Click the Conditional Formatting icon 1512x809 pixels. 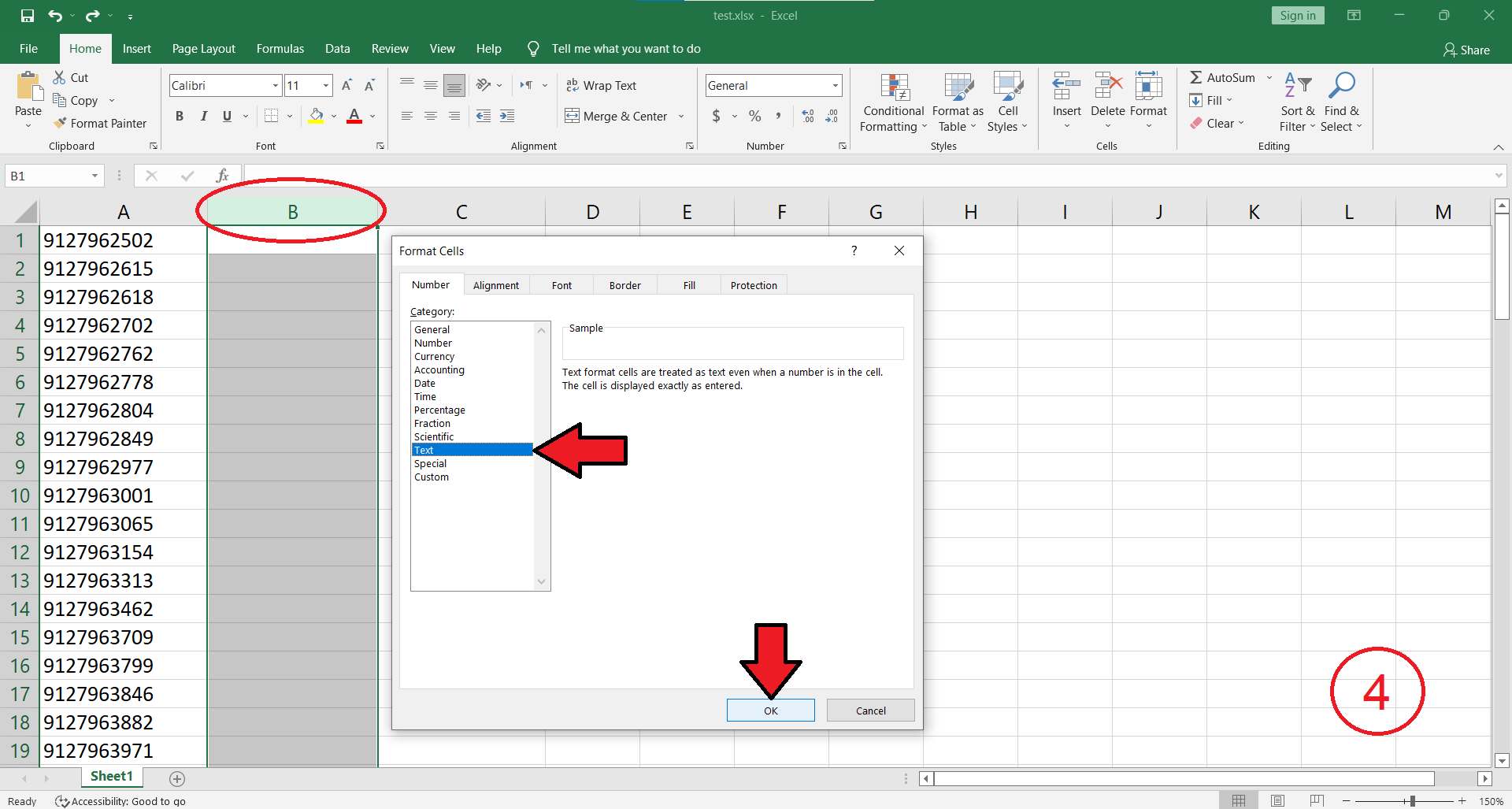(x=894, y=88)
